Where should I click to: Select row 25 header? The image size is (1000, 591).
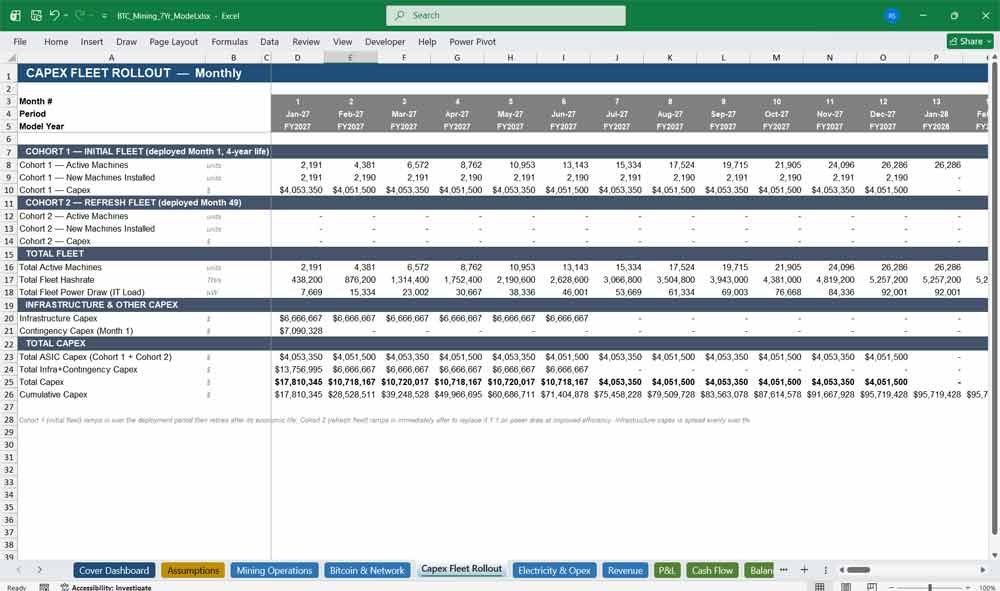(9, 382)
